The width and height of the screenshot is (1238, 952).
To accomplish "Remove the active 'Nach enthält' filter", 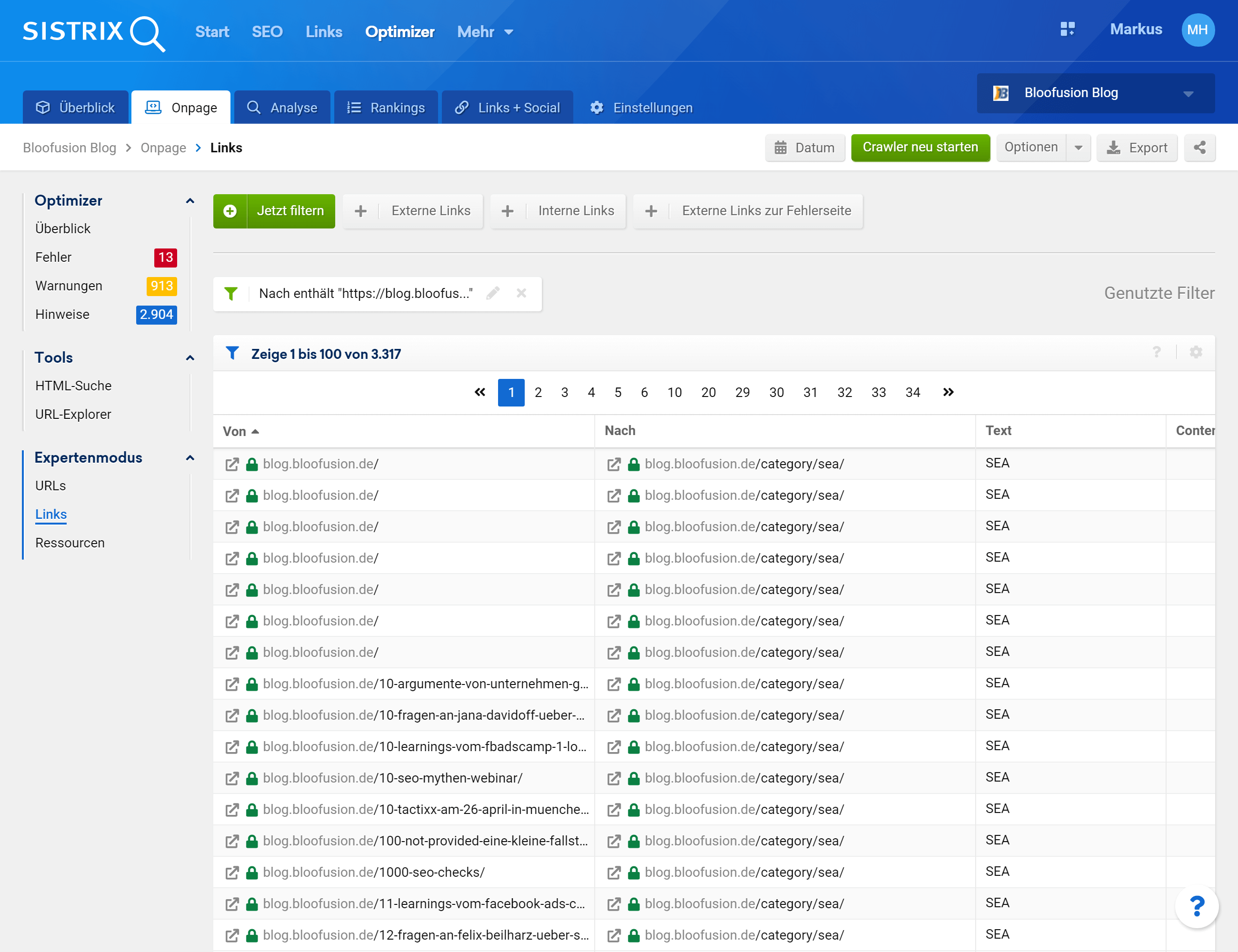I will coord(521,294).
